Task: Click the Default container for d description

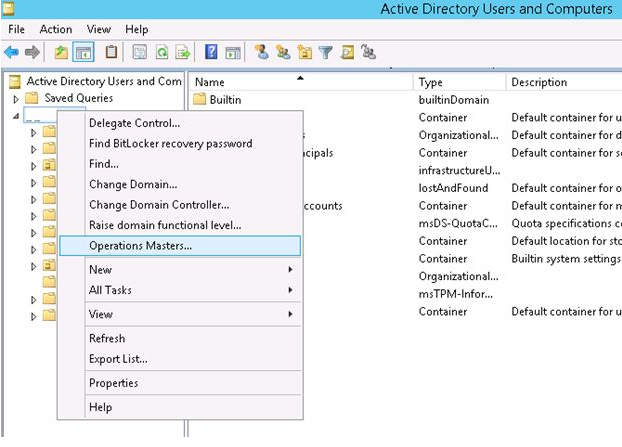Action: [x=566, y=135]
